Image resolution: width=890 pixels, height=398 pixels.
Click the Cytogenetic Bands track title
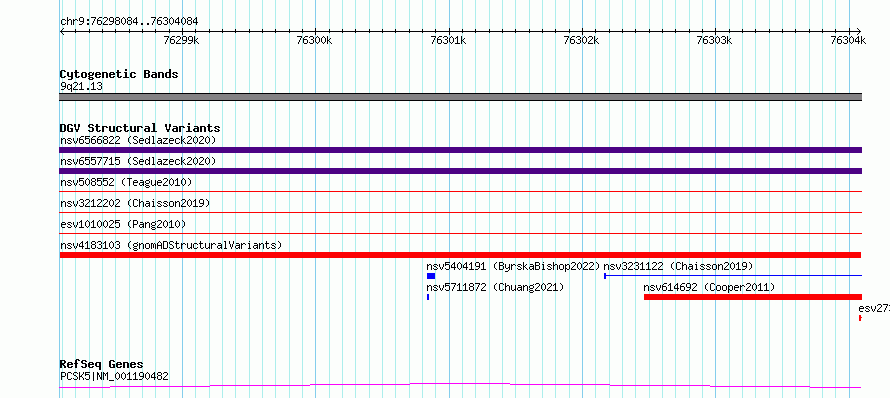point(119,74)
